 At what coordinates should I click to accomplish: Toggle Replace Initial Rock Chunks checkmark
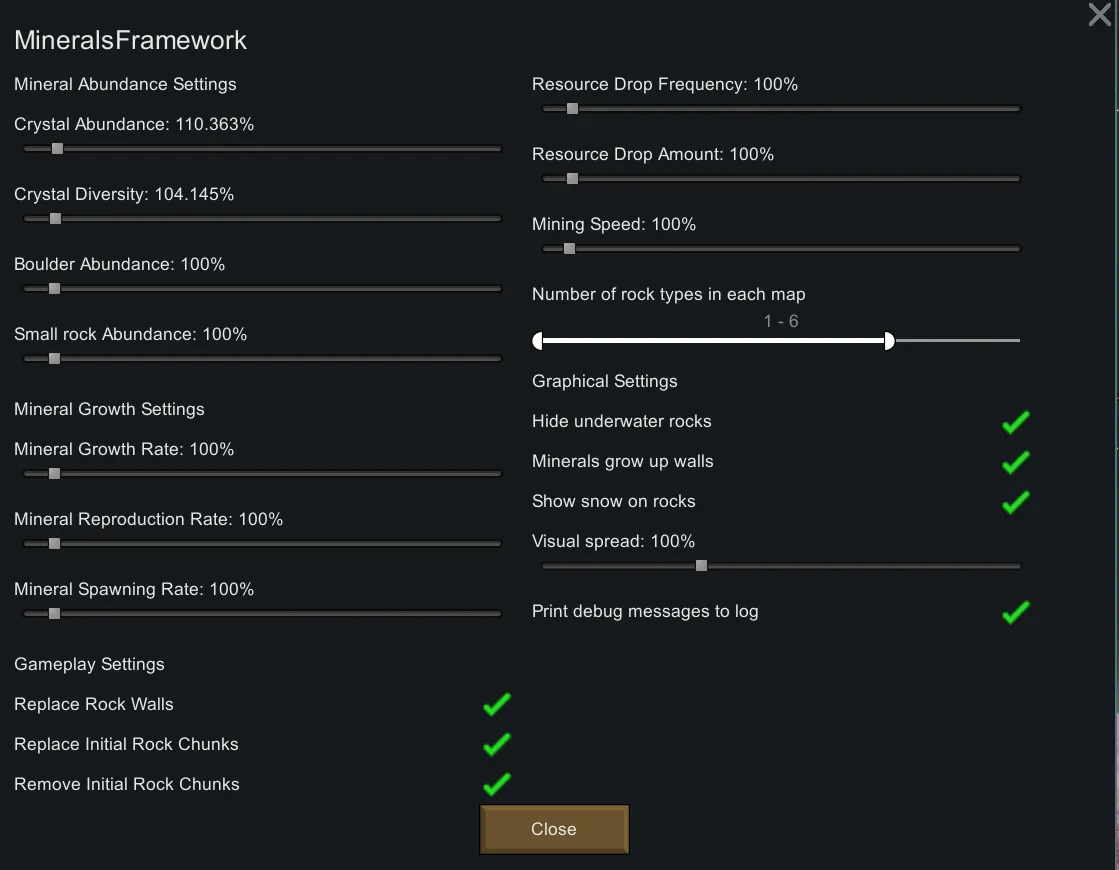point(496,745)
